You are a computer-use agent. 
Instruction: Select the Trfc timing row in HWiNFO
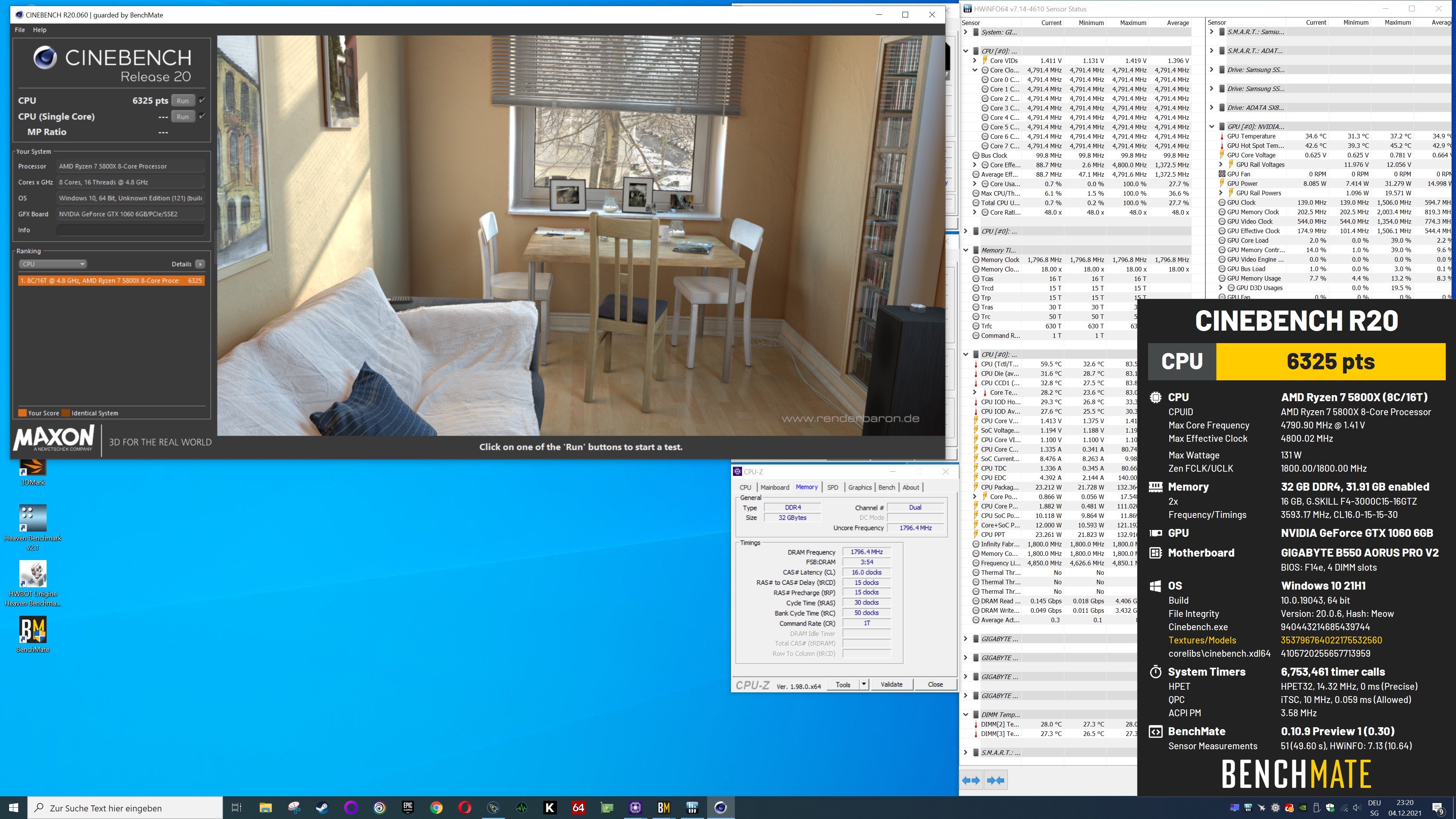[1054, 326]
